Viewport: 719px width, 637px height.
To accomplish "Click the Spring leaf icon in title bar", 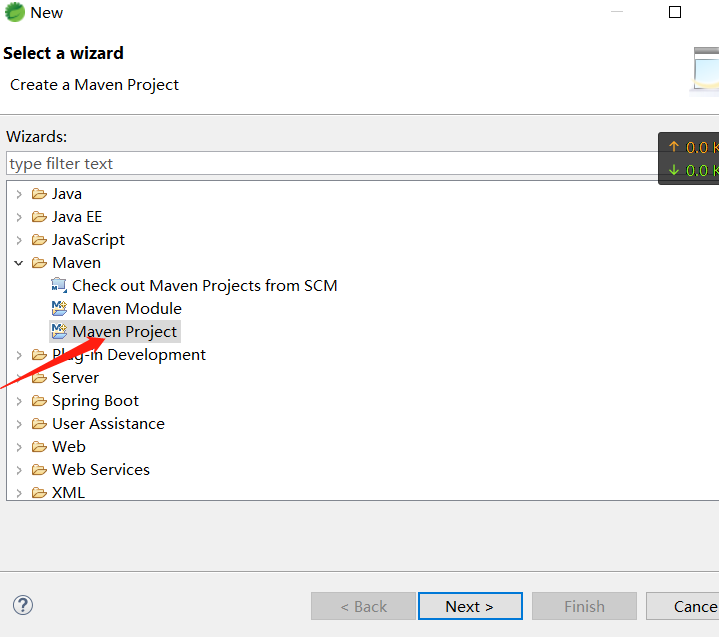I will 14,12.
